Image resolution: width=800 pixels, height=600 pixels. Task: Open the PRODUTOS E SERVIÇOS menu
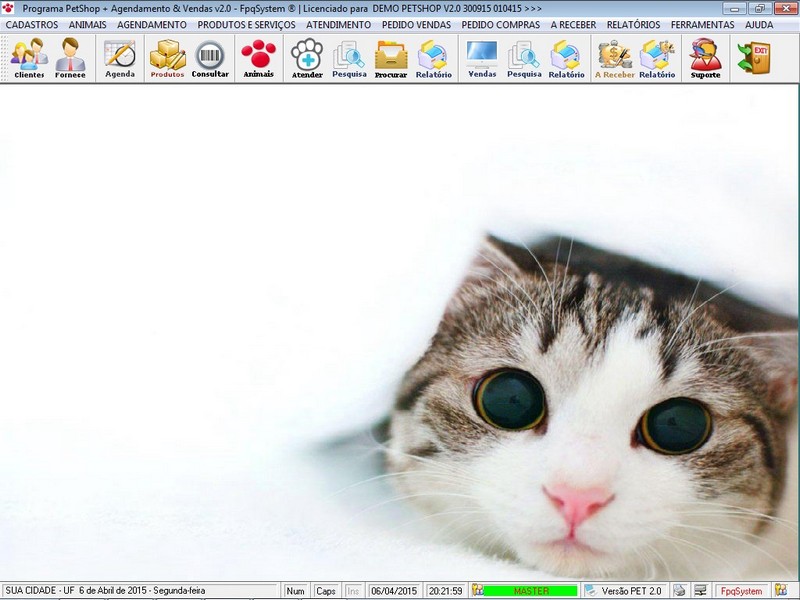[x=246, y=24]
